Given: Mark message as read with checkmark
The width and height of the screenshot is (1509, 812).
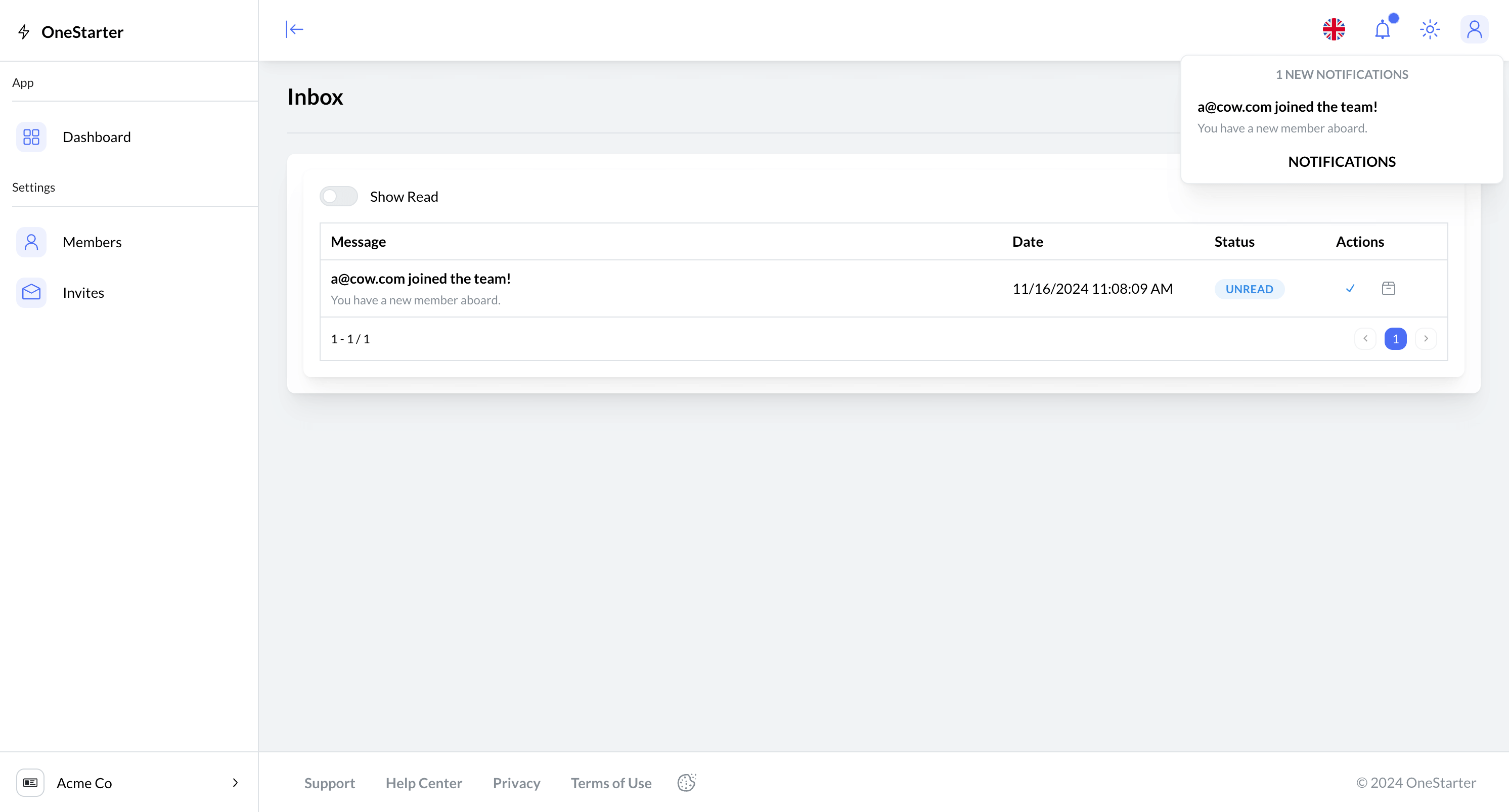Looking at the screenshot, I should [1350, 289].
